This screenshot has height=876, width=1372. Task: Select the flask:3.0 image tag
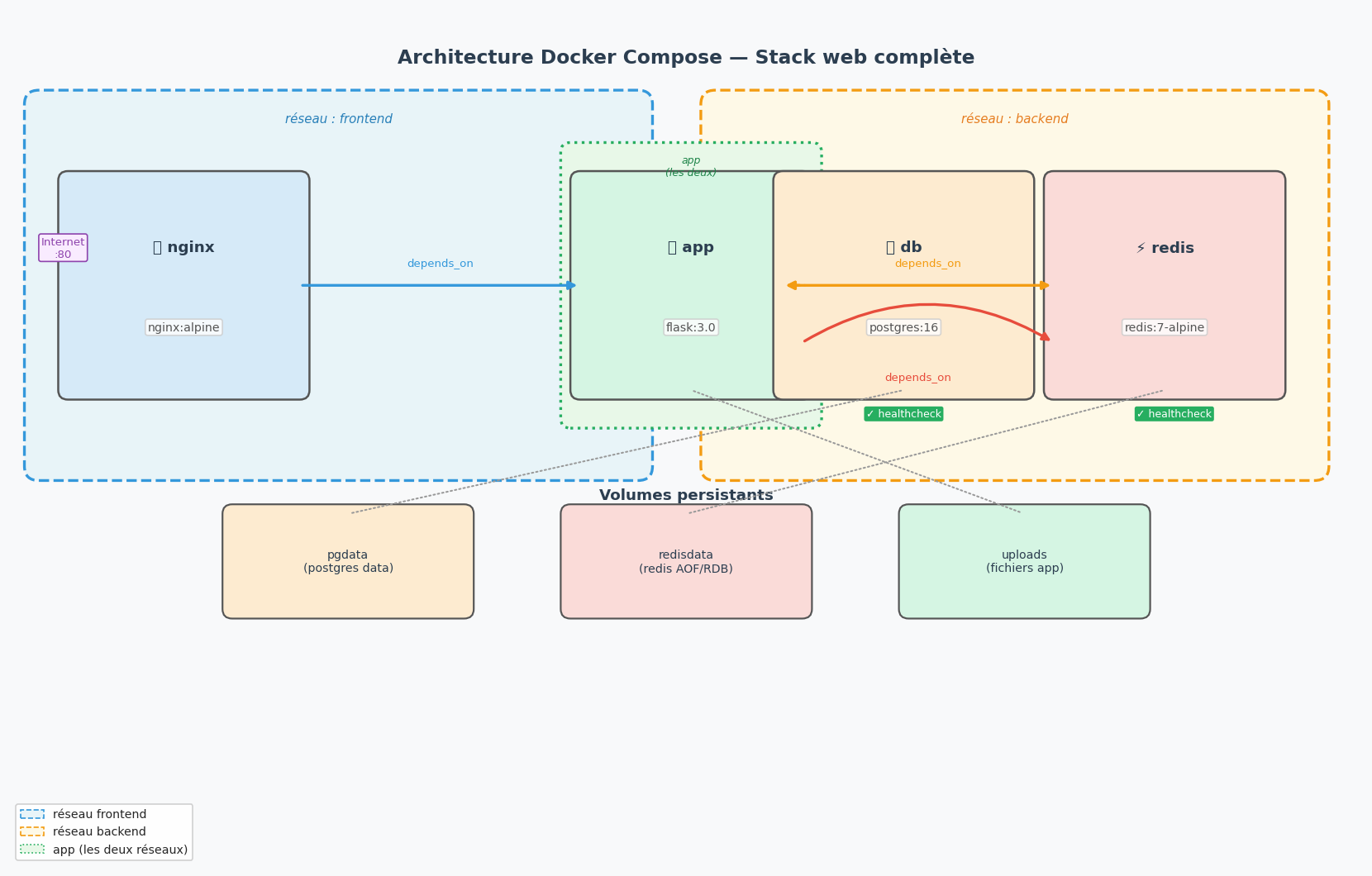pyautogui.click(x=691, y=328)
